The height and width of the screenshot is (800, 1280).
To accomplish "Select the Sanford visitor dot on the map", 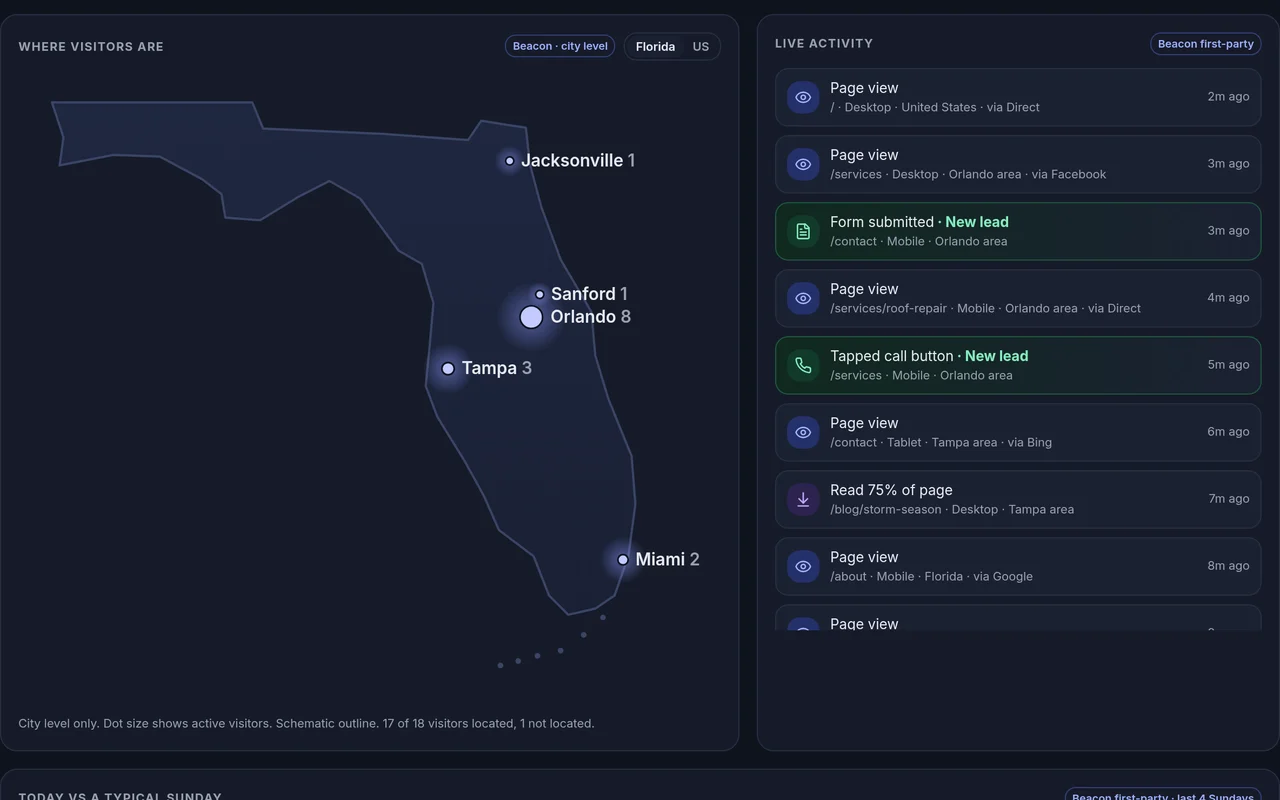I will point(540,294).
